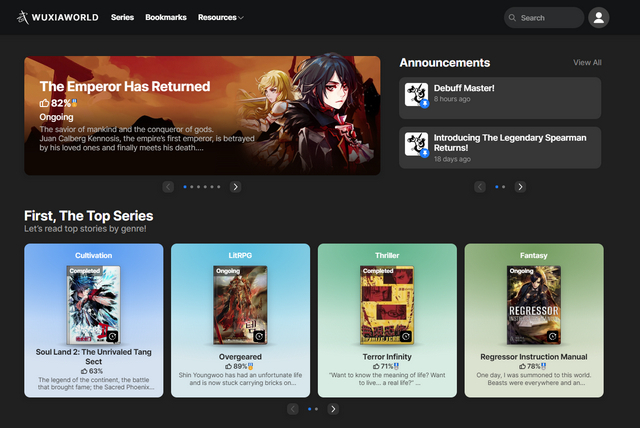The height and width of the screenshot is (428, 640).
Task: Click the Regressor Instruction Manual book cover
Action: [533, 305]
